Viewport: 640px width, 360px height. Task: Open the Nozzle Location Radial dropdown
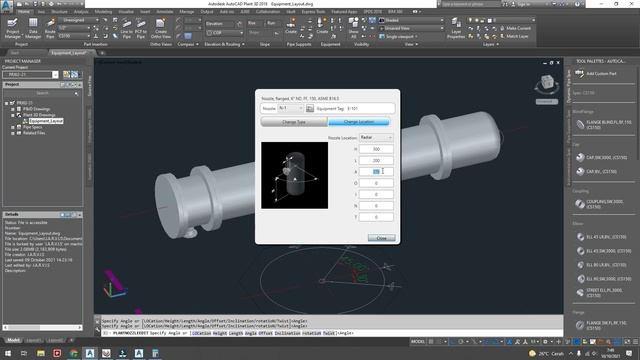376,138
